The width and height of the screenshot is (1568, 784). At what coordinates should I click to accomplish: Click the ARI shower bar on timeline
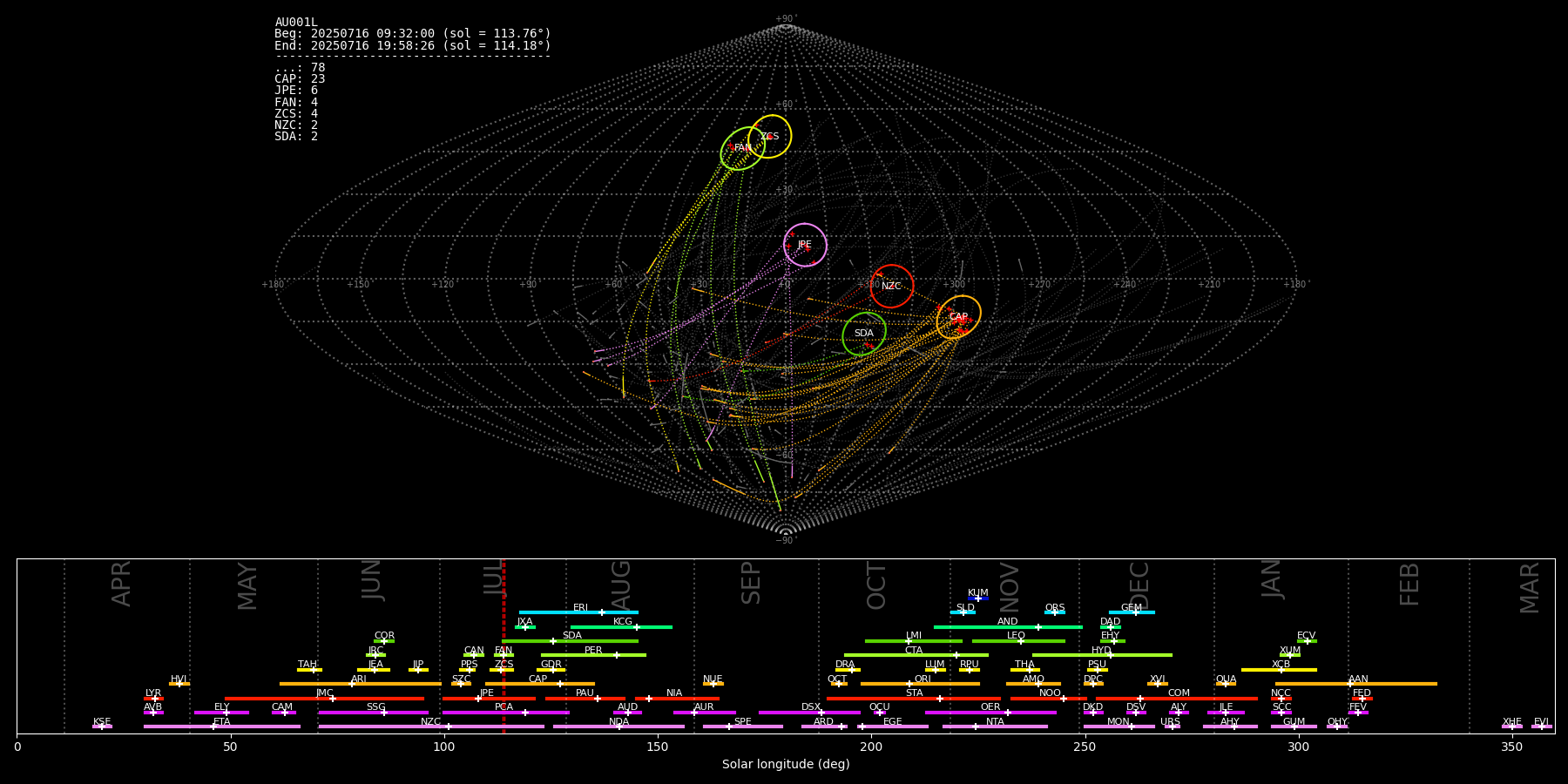(360, 684)
